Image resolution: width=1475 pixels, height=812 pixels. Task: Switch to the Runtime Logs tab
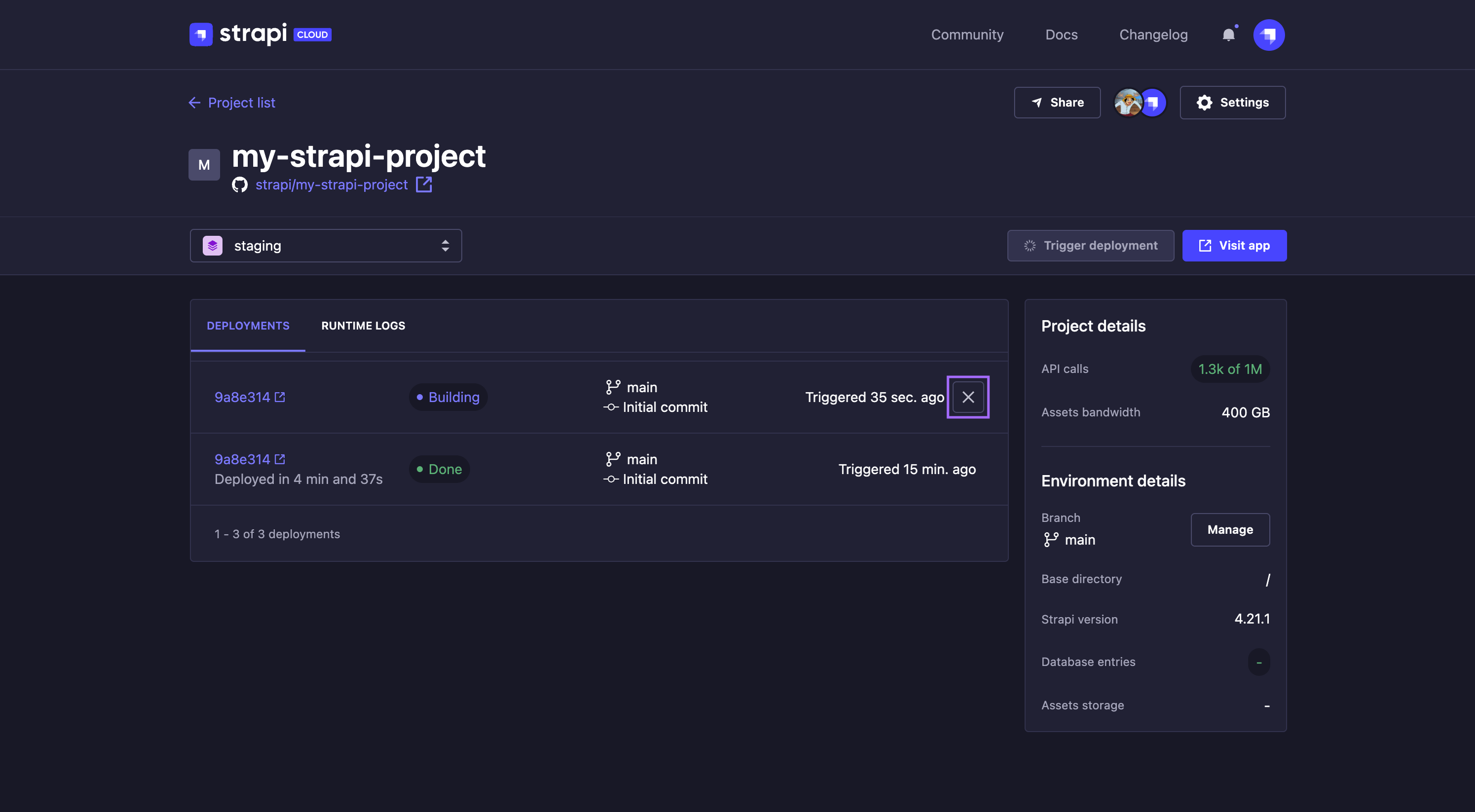[363, 326]
